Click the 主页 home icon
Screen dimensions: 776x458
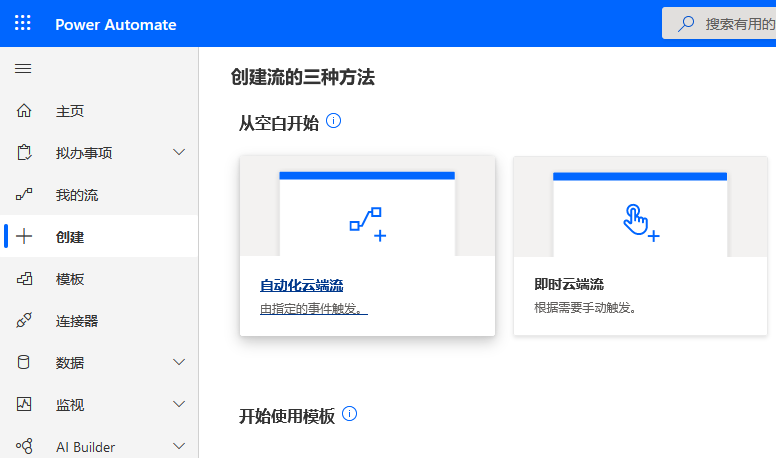click(x=24, y=110)
